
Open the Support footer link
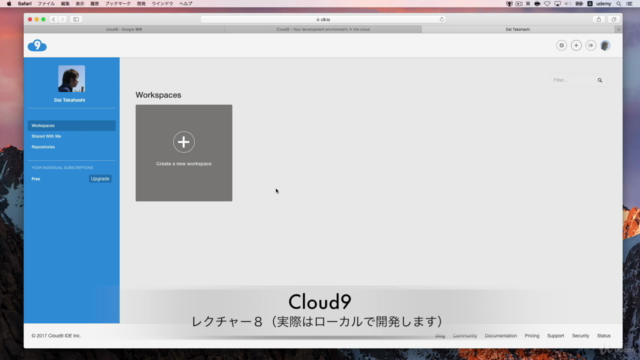click(556, 336)
